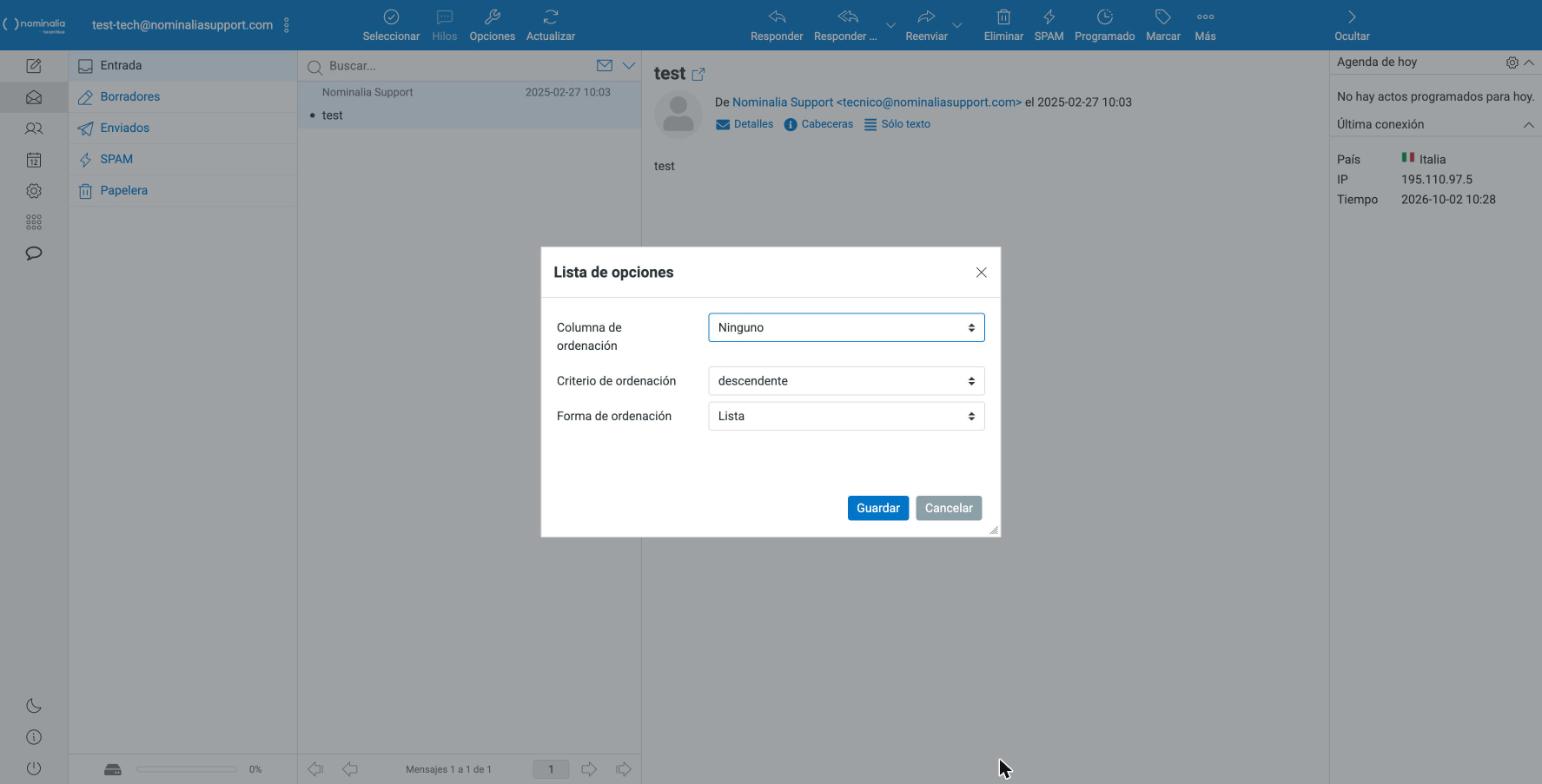Click Eliminar trash icon
This screenshot has height=784, width=1542.
click(1003, 25)
